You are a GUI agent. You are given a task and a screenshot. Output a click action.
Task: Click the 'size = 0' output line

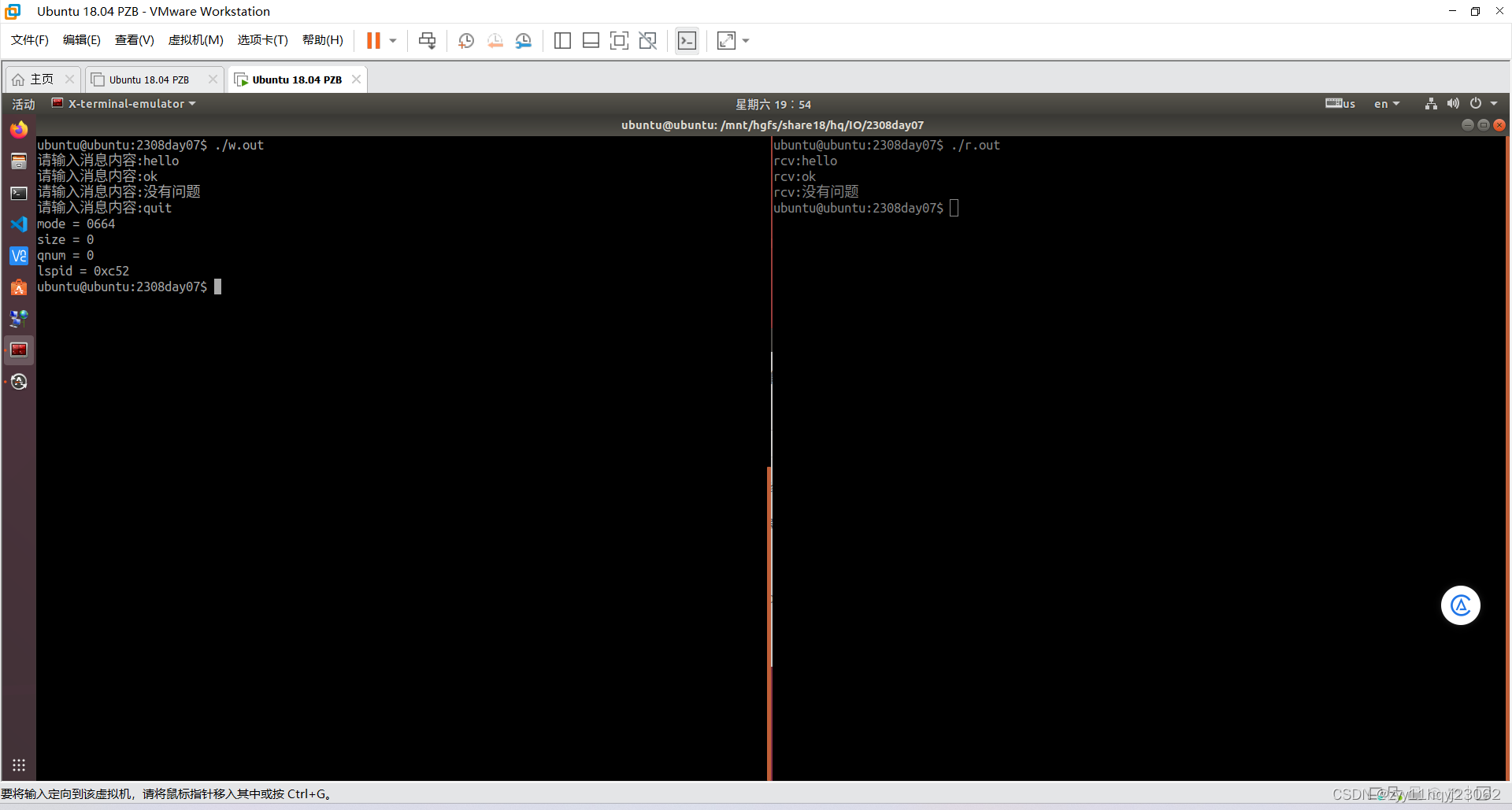pos(65,239)
